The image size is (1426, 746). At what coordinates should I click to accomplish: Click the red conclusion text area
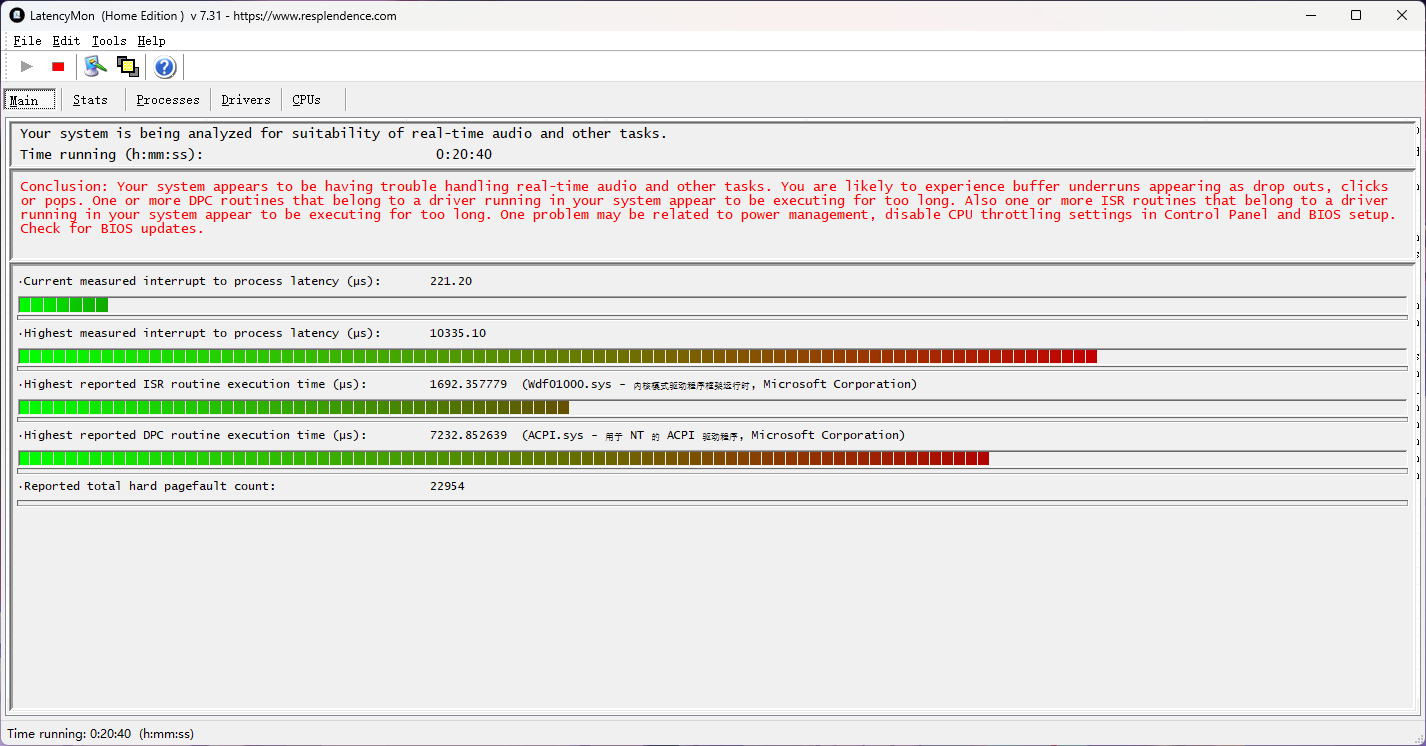point(708,208)
